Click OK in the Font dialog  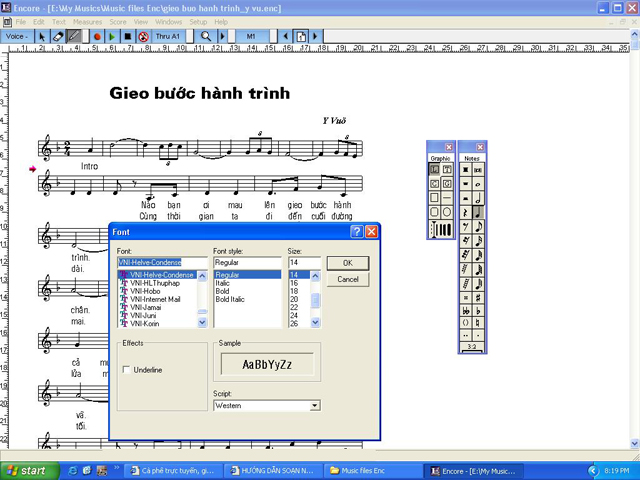pos(348,263)
